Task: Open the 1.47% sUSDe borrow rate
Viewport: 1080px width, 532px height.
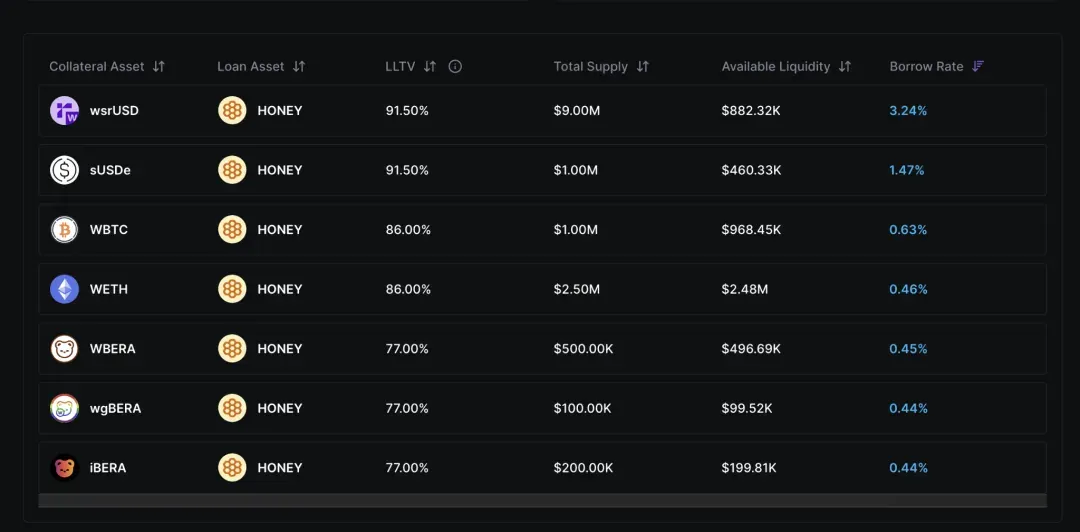Action: tap(906, 170)
